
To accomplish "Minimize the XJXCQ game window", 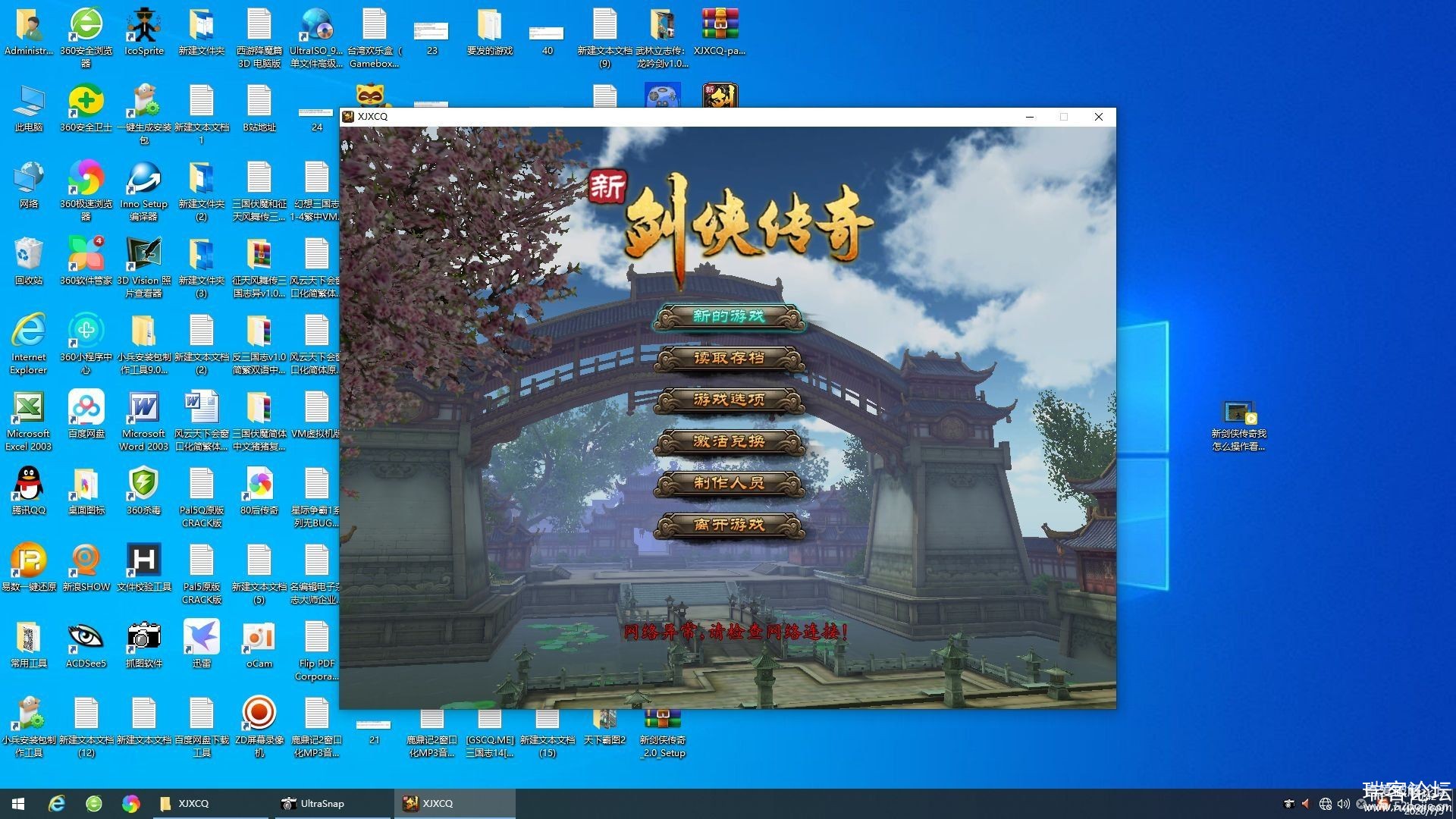I will [1030, 117].
